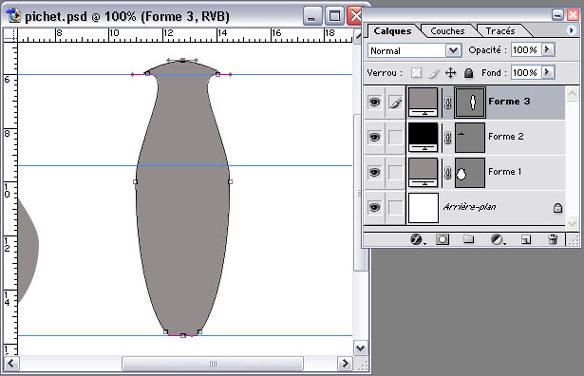Image resolution: width=584 pixels, height=376 pixels.
Task: Create a new layer with the page icon
Action: point(526,239)
